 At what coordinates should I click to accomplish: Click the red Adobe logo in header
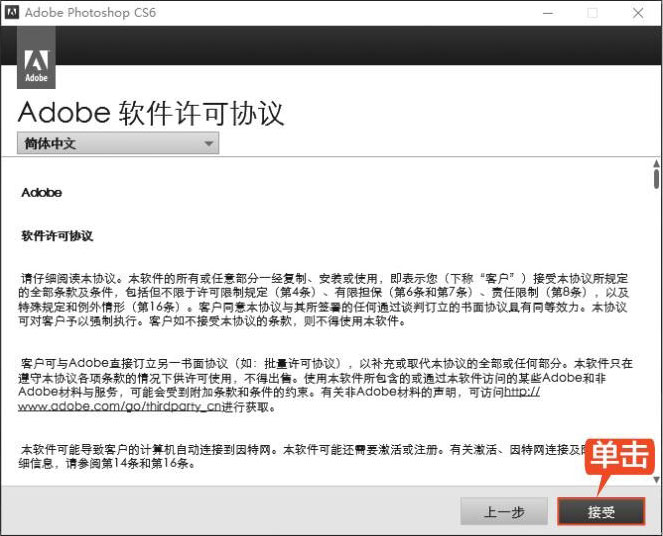[36, 66]
